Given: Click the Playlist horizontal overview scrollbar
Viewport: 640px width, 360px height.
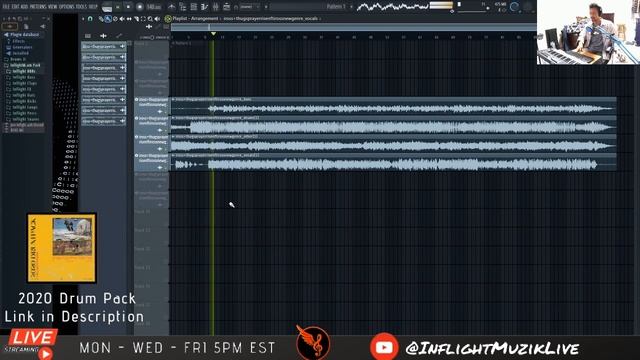Looking at the screenshot, I should coord(353,27).
